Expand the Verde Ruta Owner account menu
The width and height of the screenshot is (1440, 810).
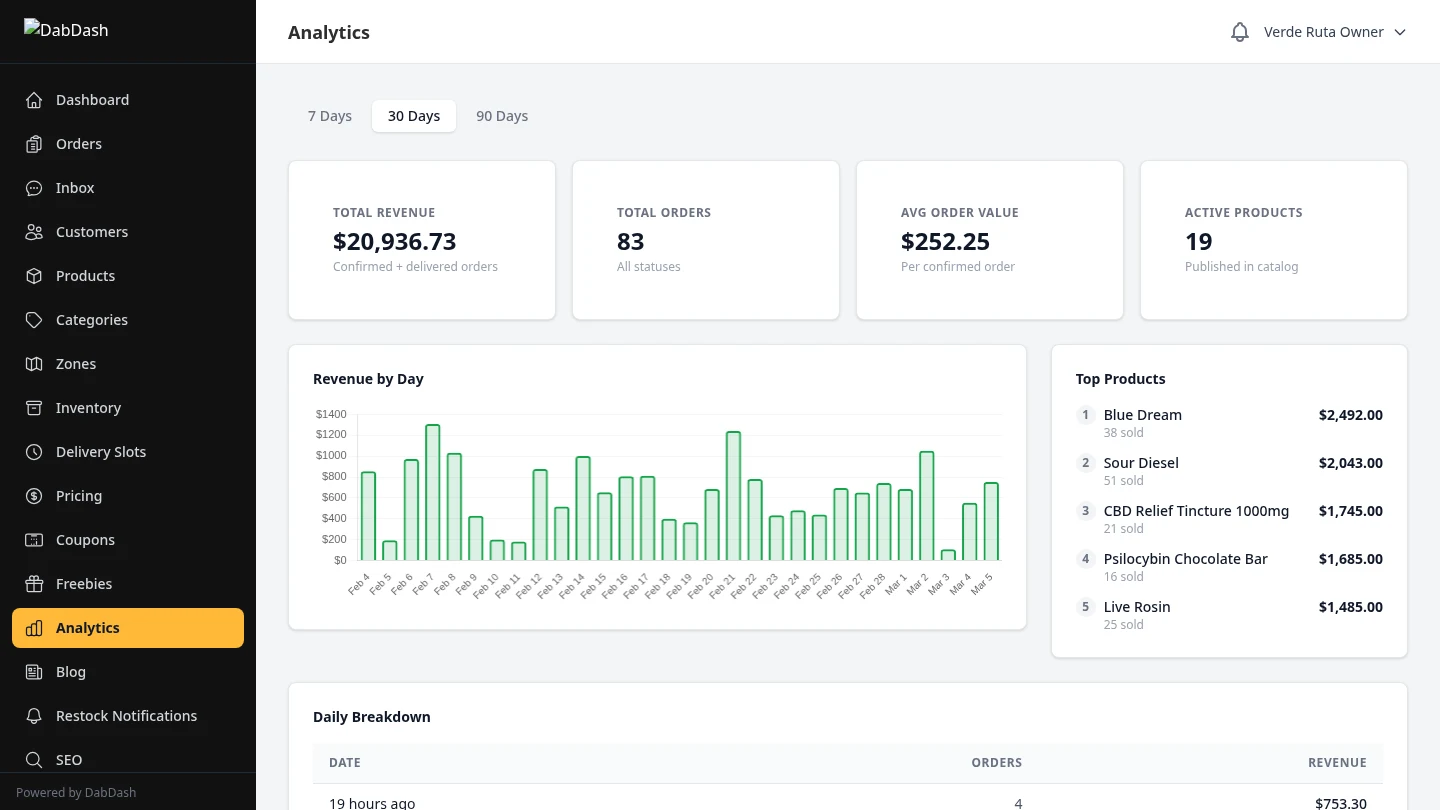[x=1335, y=31]
